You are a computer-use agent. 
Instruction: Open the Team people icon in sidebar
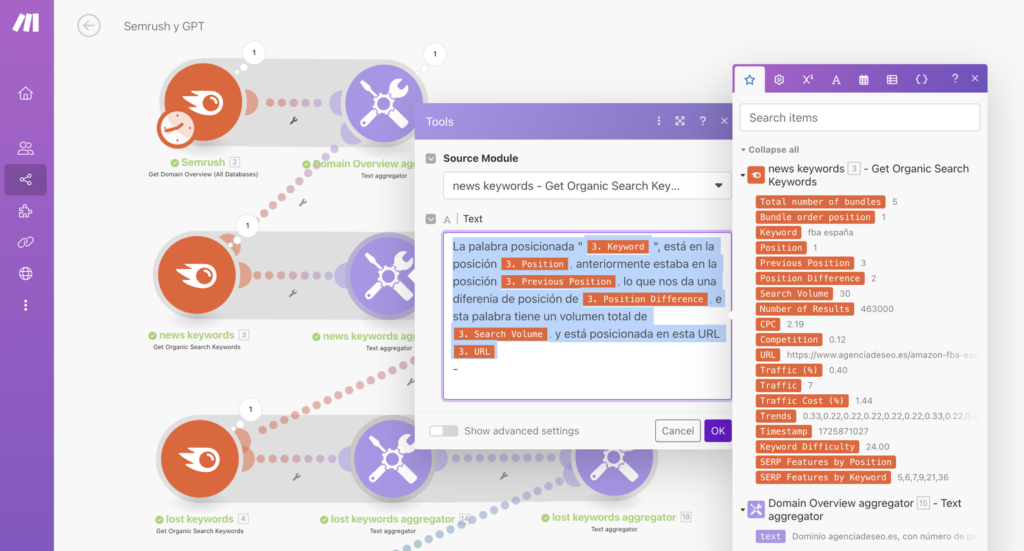pos(26,148)
